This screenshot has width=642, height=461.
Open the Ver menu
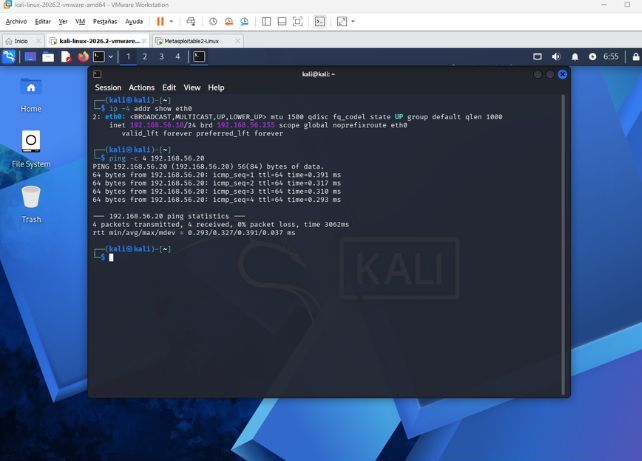tap(63, 21)
